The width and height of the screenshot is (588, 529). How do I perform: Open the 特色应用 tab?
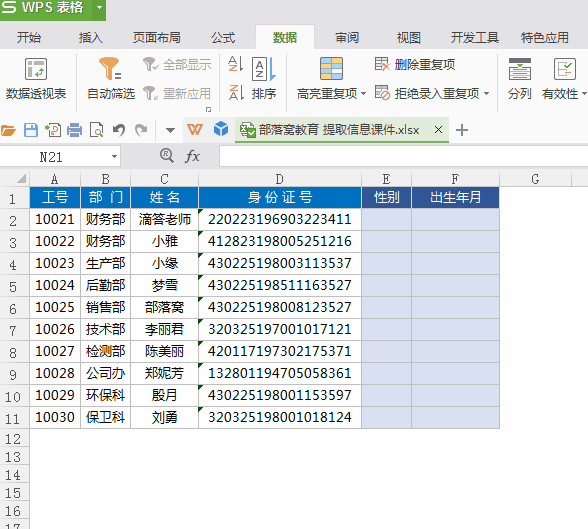tap(544, 37)
